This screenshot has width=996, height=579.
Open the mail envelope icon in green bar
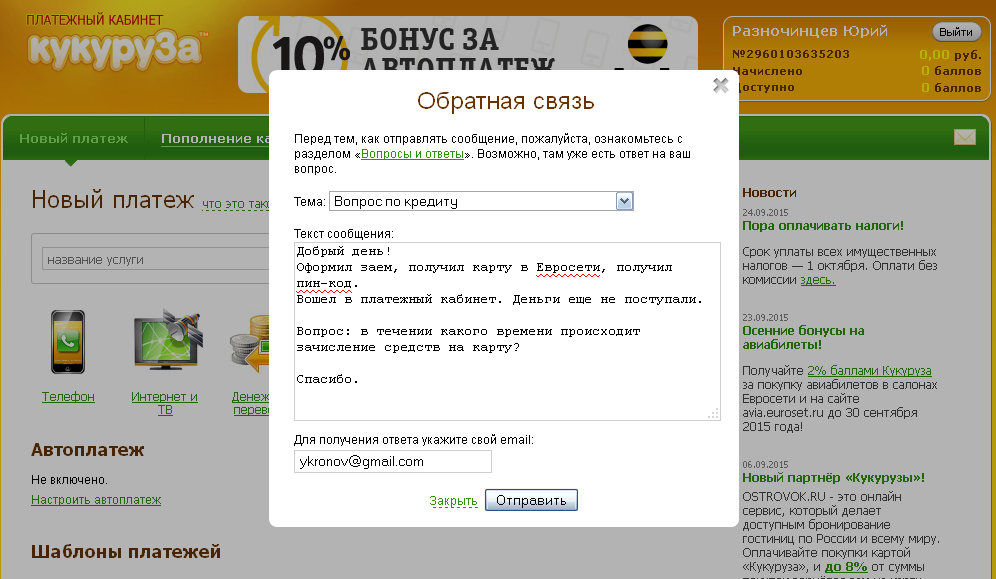point(965,136)
